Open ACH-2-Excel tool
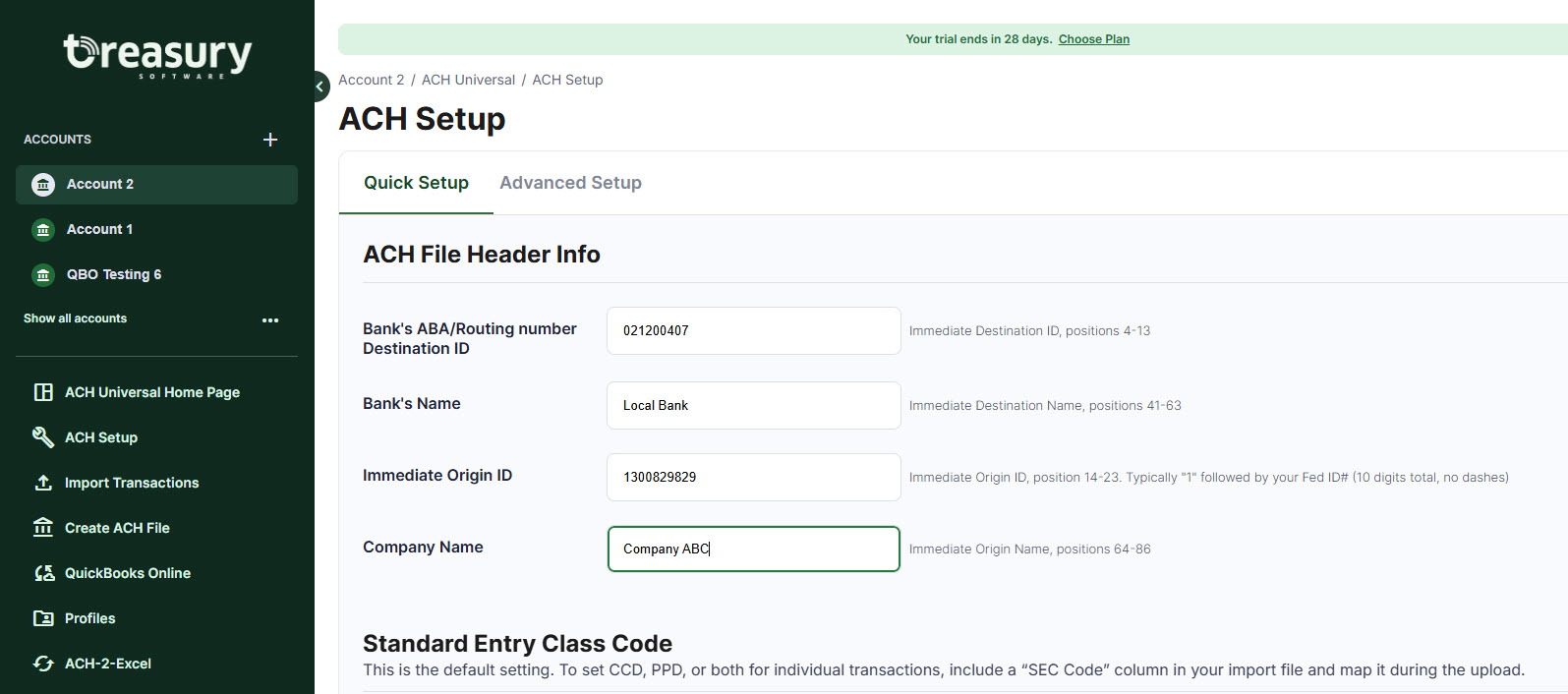Viewport: 1568px width, 694px height. click(x=108, y=664)
